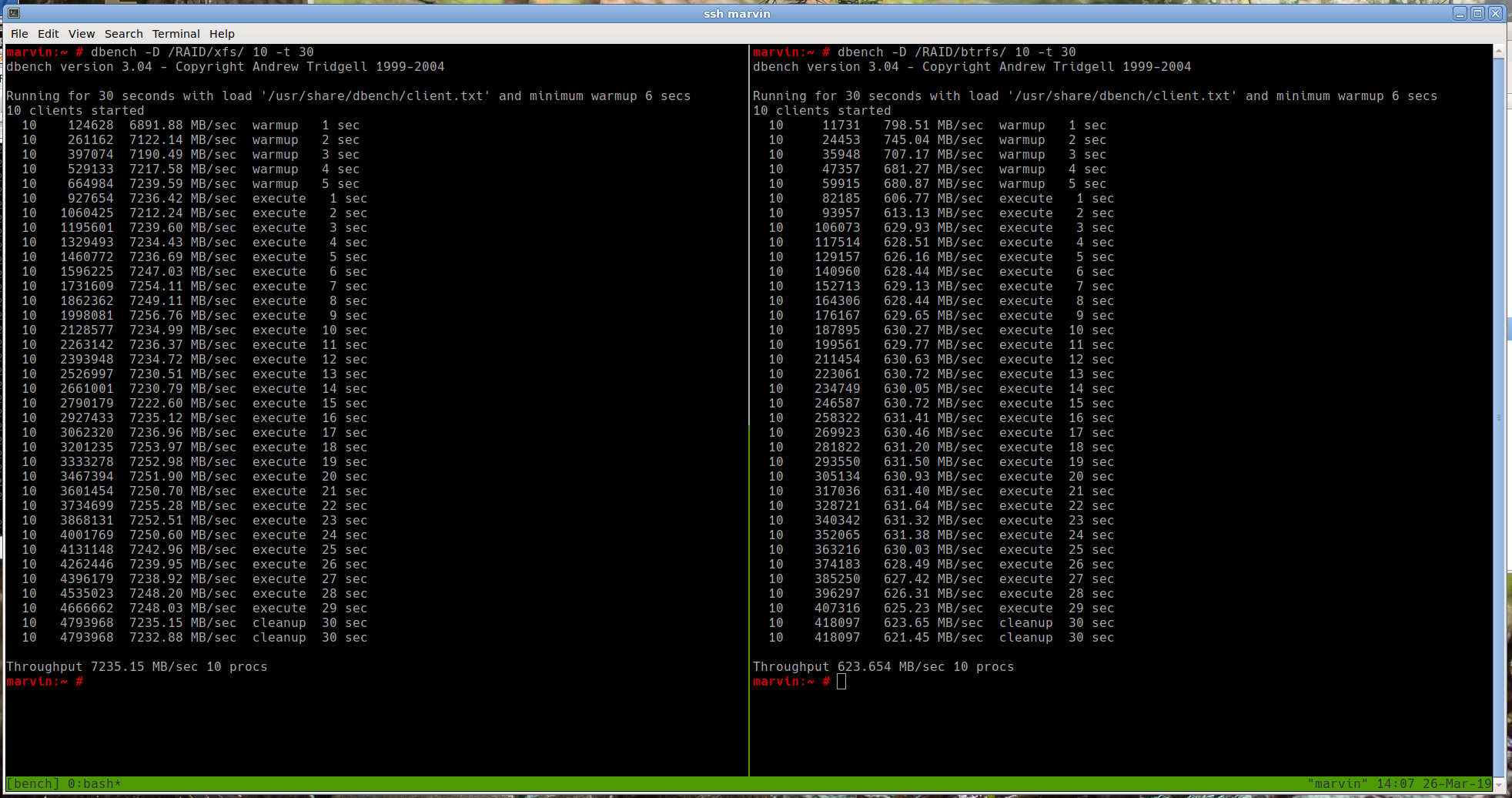This screenshot has height=798, width=1512.
Task: Click the 'ssh marvin' window title
Action: click(737, 14)
